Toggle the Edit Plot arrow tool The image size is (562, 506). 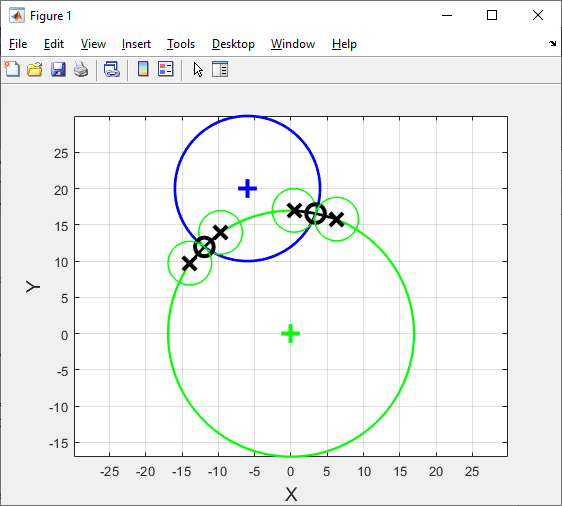(198, 69)
